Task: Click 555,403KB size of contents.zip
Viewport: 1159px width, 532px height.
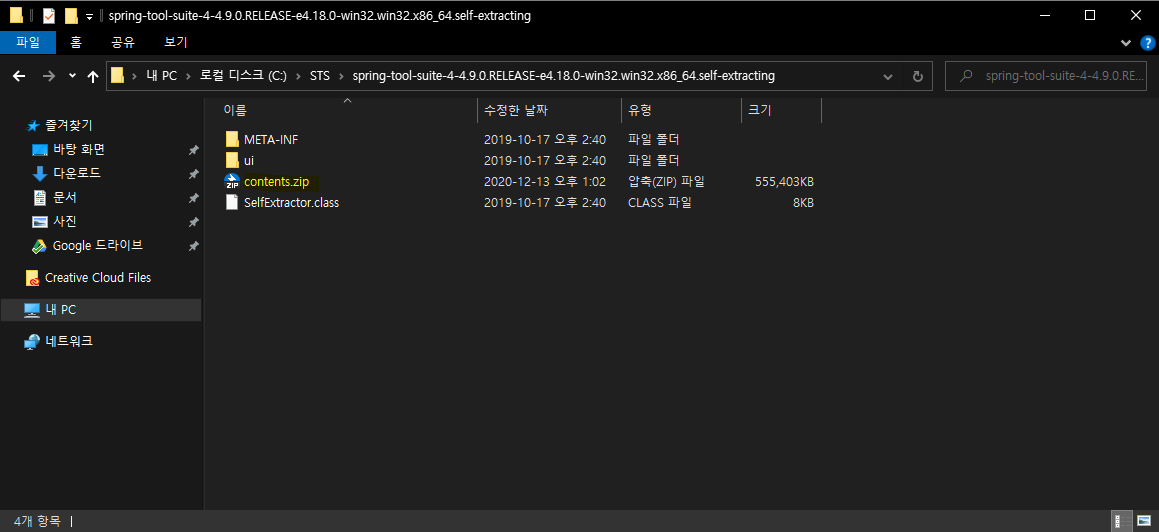Action: [x=784, y=182]
